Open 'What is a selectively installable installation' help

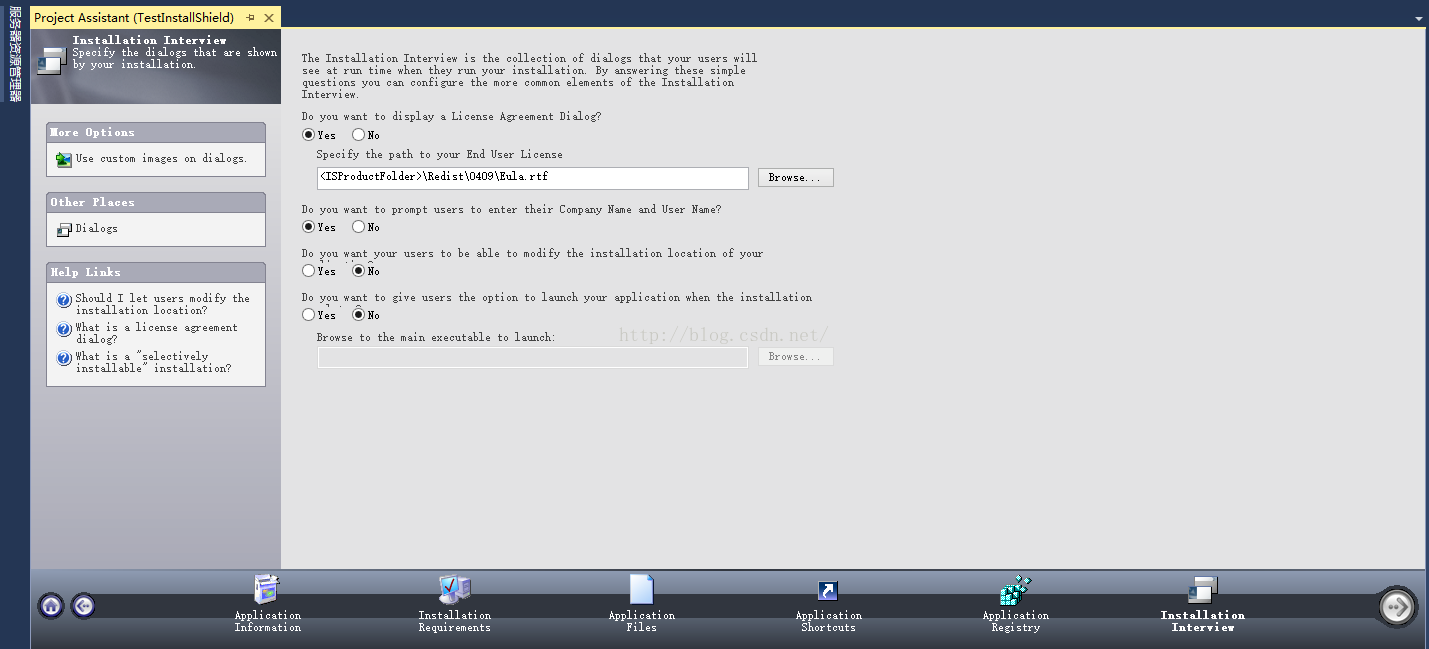pyautogui.click(x=153, y=363)
